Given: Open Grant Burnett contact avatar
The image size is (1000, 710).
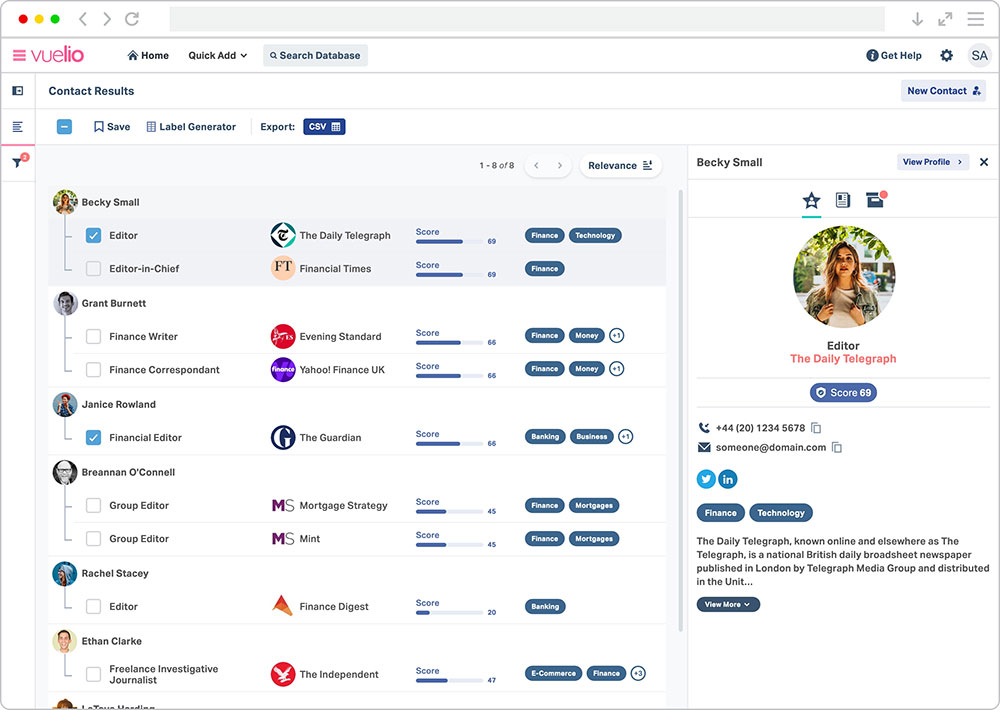Looking at the screenshot, I should click(x=65, y=303).
